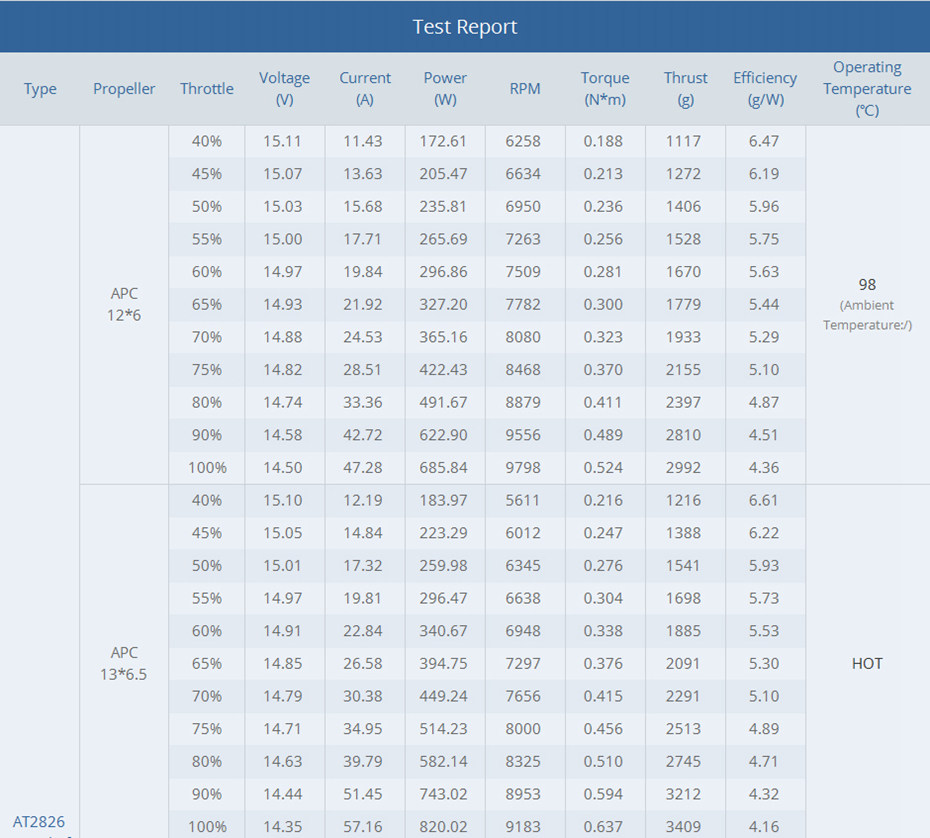This screenshot has height=838, width=930.
Task: Select the APC 13*6.5 propeller cell
Action: pyautogui.click(x=125, y=663)
